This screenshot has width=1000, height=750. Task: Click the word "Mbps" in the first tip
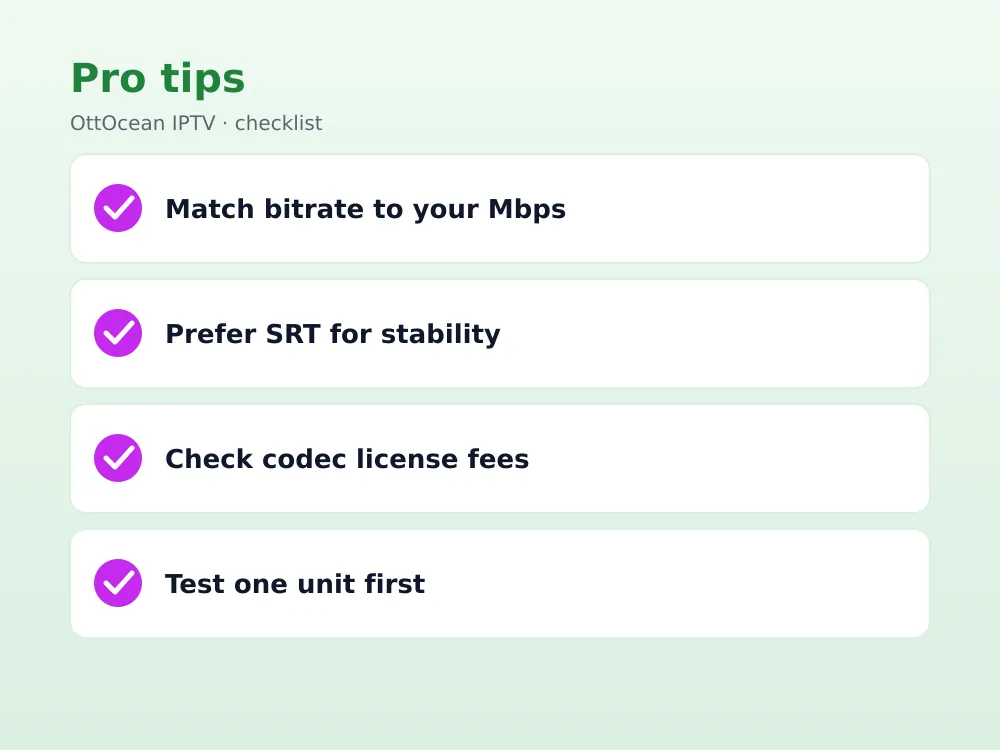(527, 209)
